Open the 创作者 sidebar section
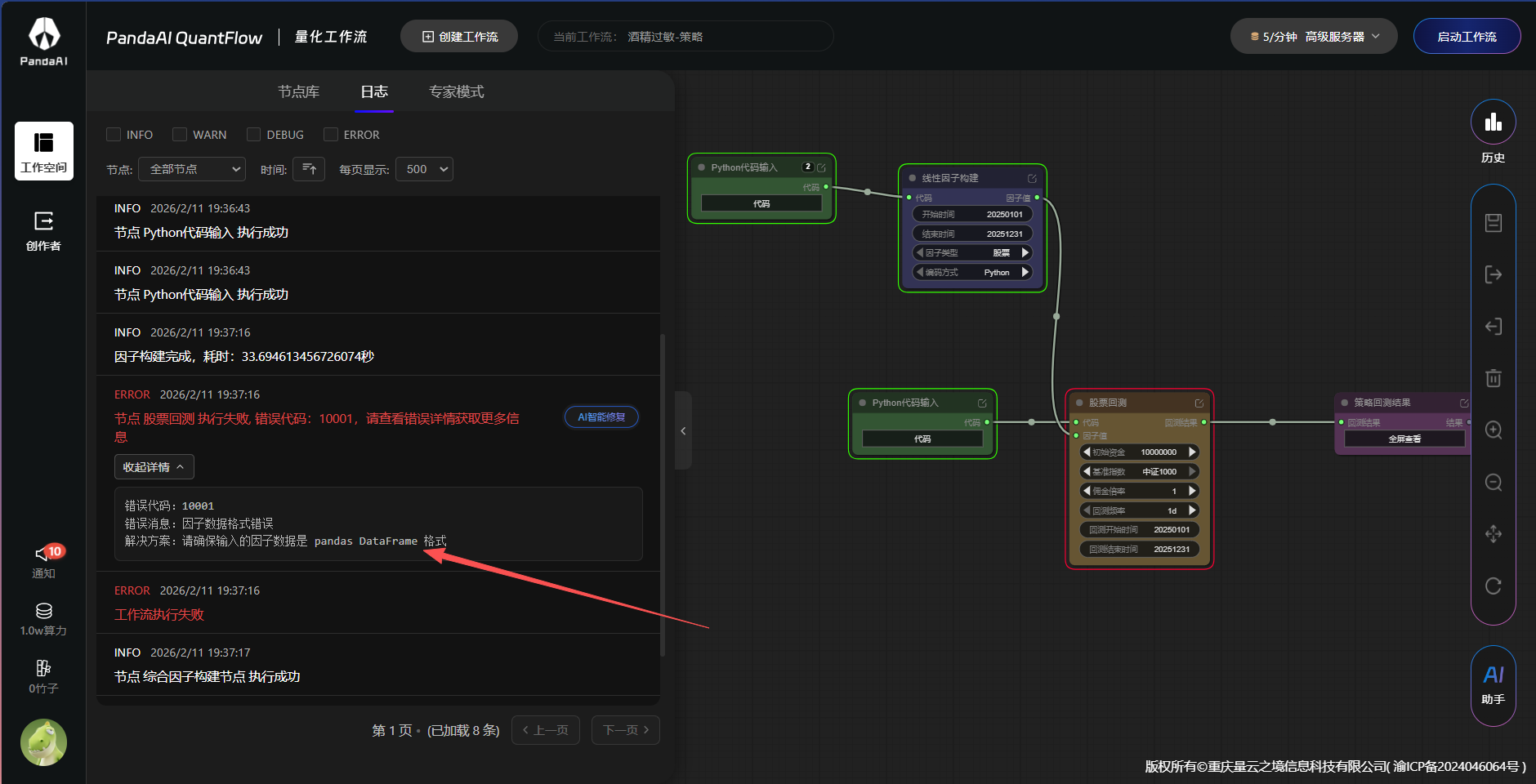The height and width of the screenshot is (784, 1536). pos(44,231)
